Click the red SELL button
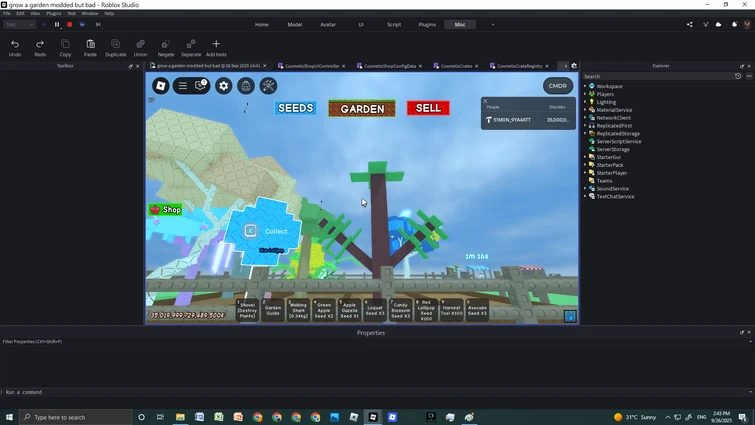 (x=428, y=108)
